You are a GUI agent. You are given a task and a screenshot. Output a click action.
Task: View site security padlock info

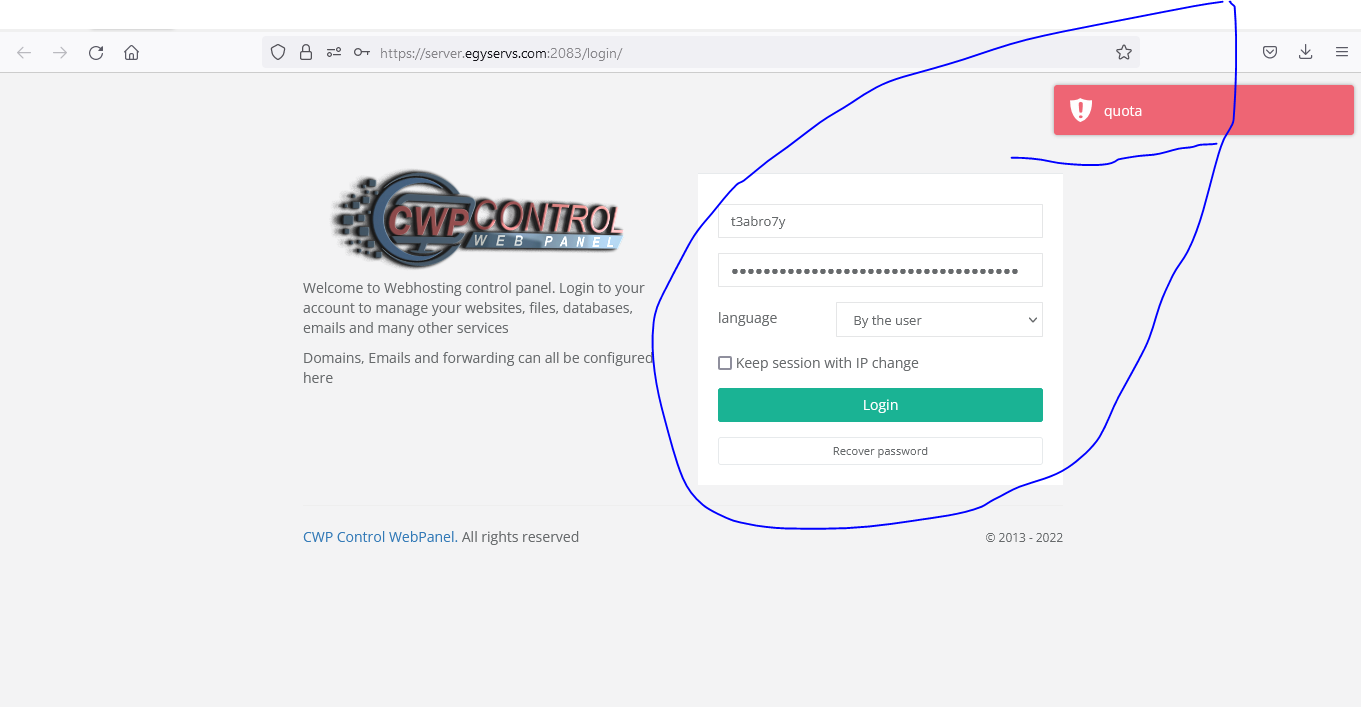(306, 52)
